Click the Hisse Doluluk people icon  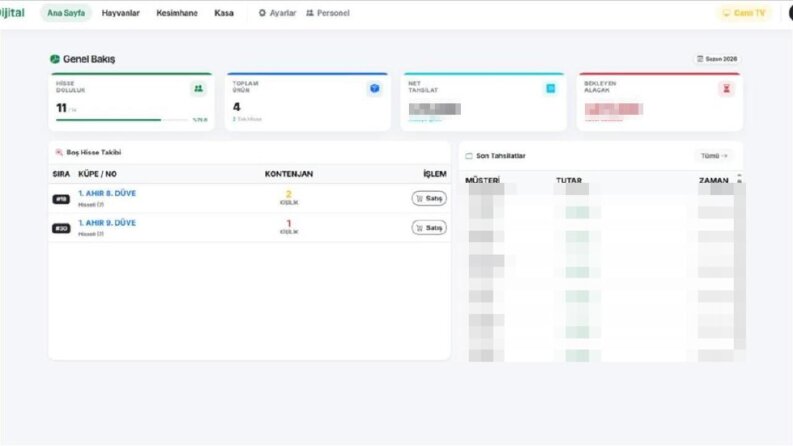point(198,89)
